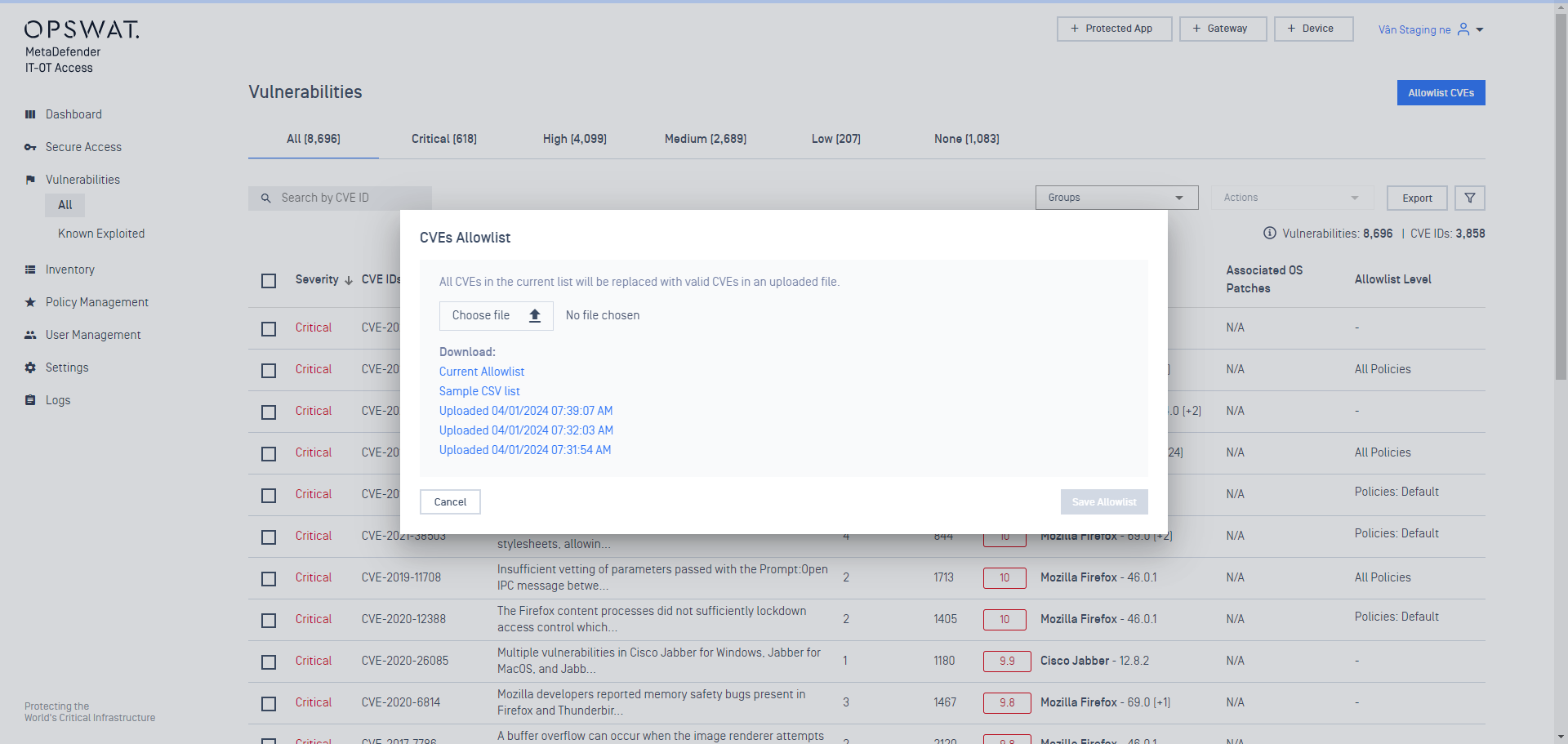This screenshot has height=744, width=1568.
Task: Download the Sample CSV list
Action: pos(479,391)
